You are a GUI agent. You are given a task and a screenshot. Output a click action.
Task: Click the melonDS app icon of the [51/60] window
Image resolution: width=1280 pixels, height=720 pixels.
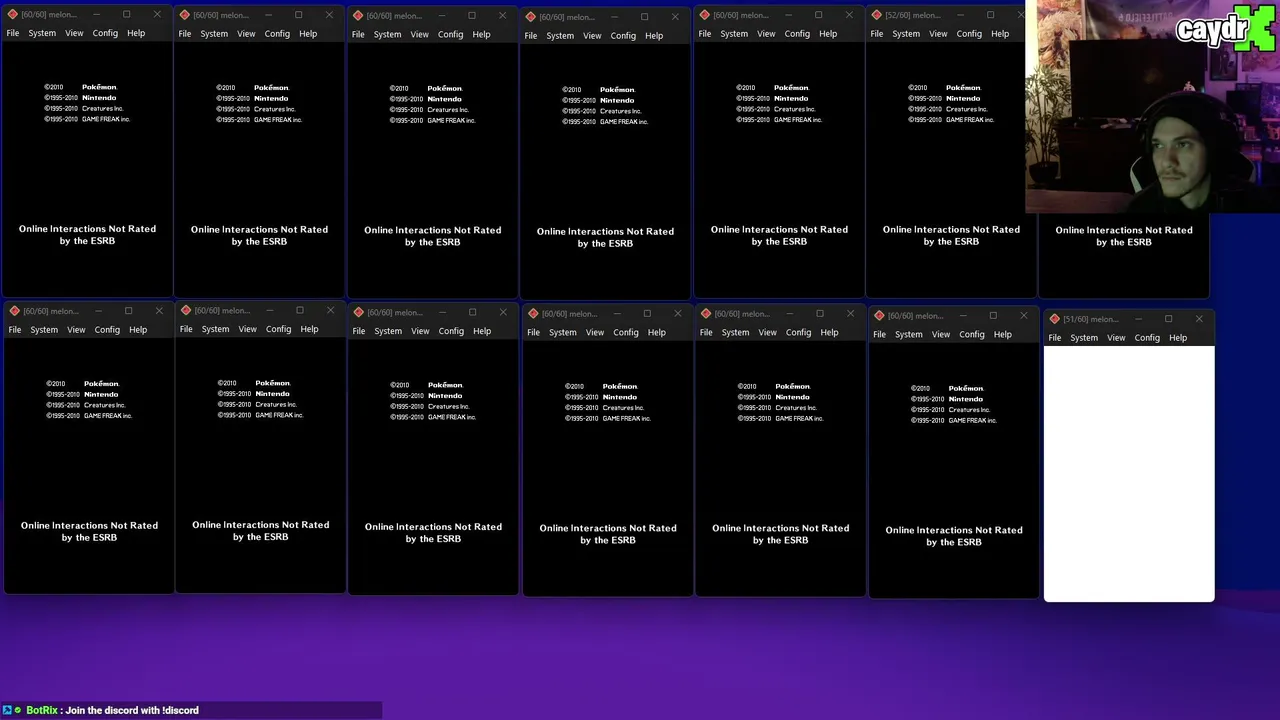point(1054,319)
